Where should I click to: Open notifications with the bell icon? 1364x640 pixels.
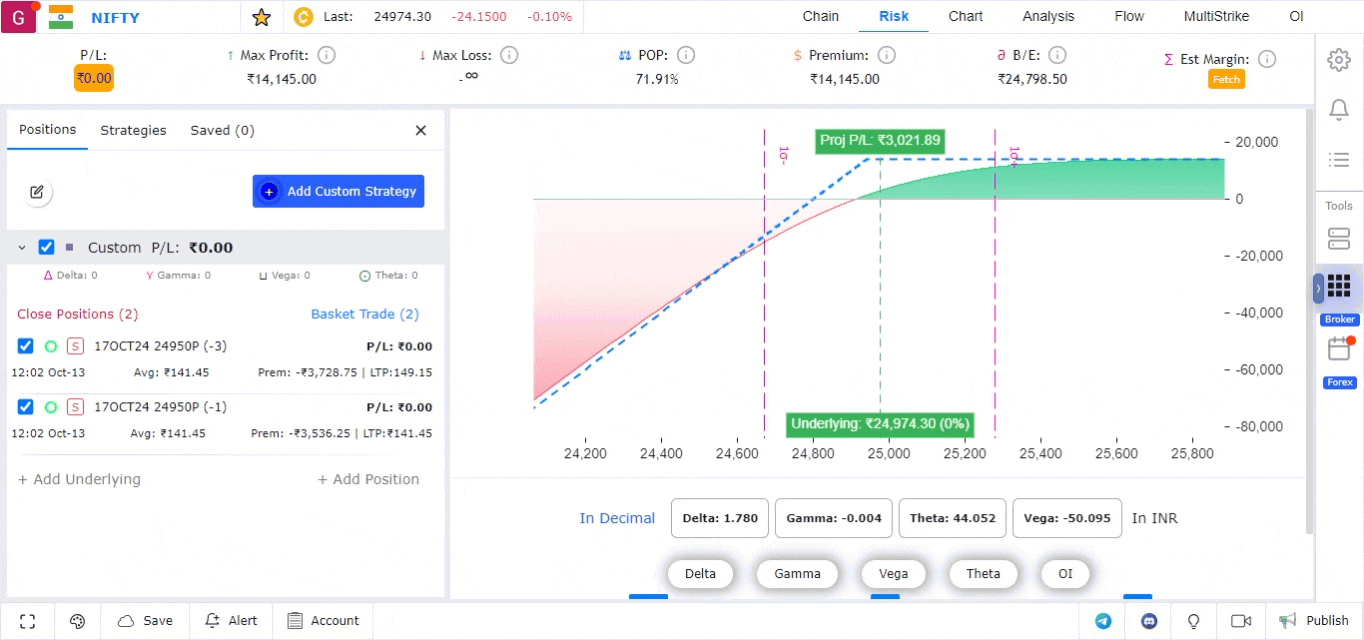(1338, 110)
